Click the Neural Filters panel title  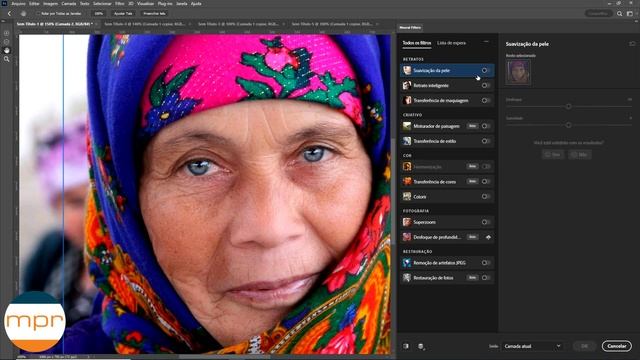410,27
